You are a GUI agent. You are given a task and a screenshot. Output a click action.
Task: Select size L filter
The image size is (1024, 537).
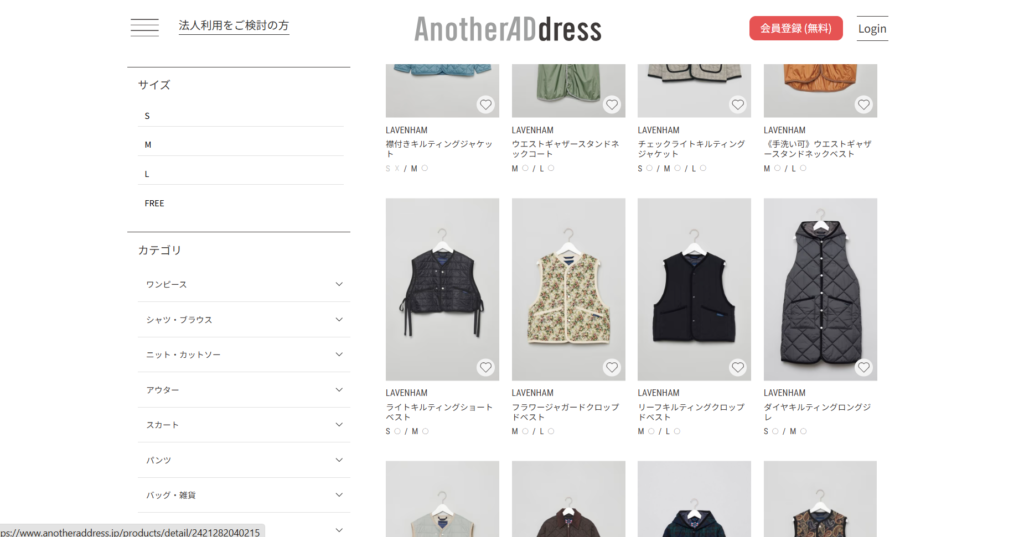[x=240, y=174]
